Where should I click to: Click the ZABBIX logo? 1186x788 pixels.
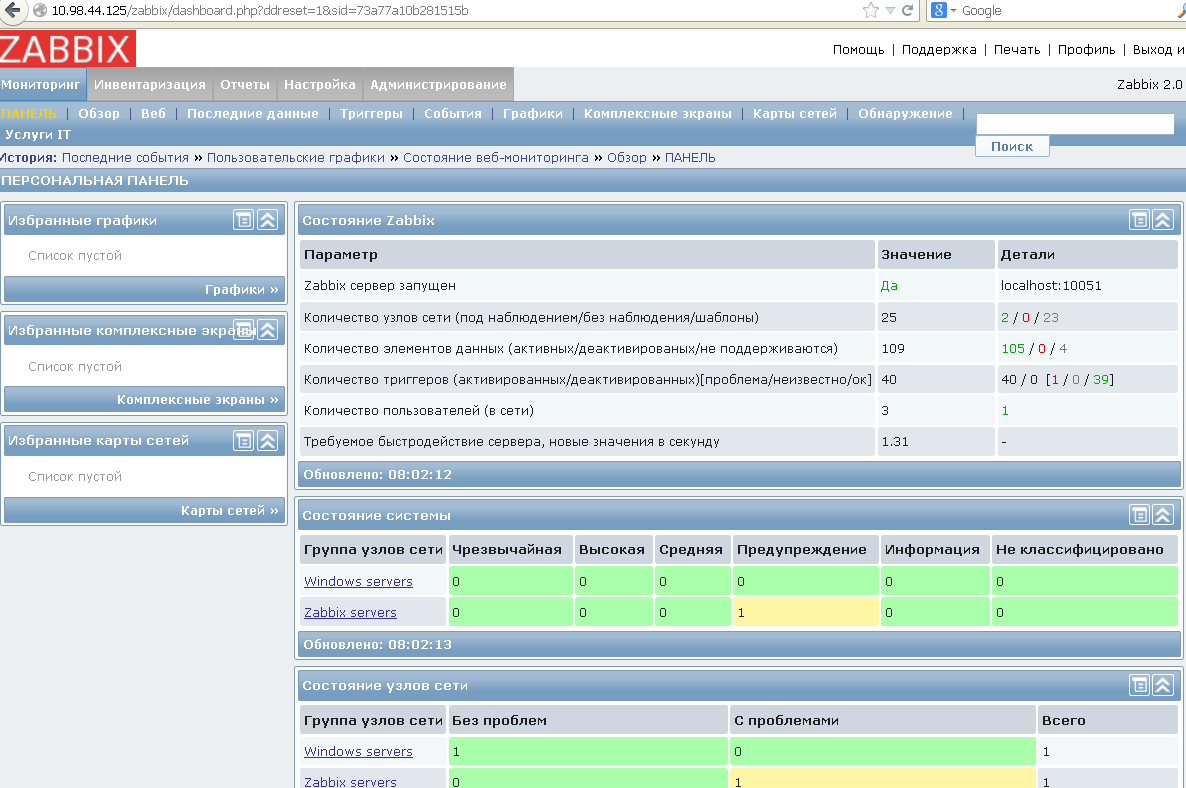click(65, 48)
